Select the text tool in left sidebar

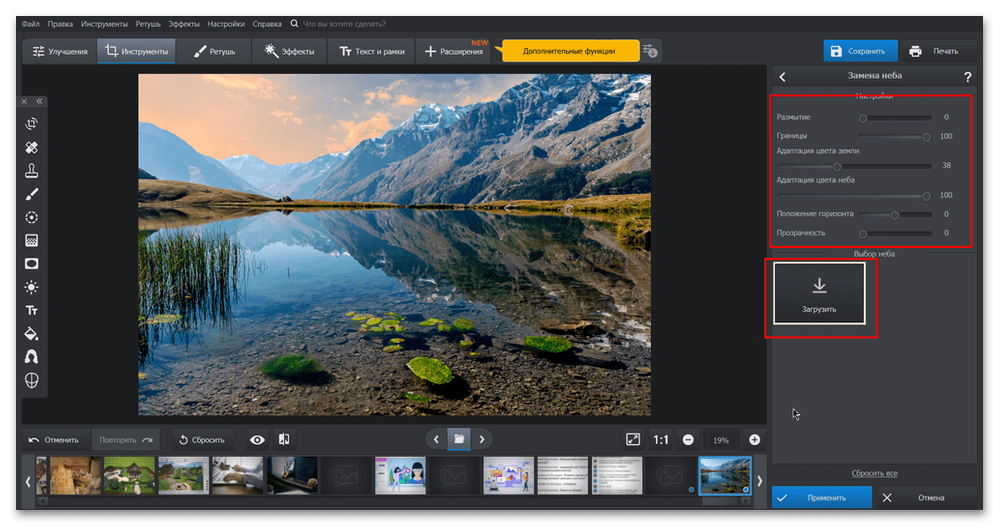[x=31, y=310]
